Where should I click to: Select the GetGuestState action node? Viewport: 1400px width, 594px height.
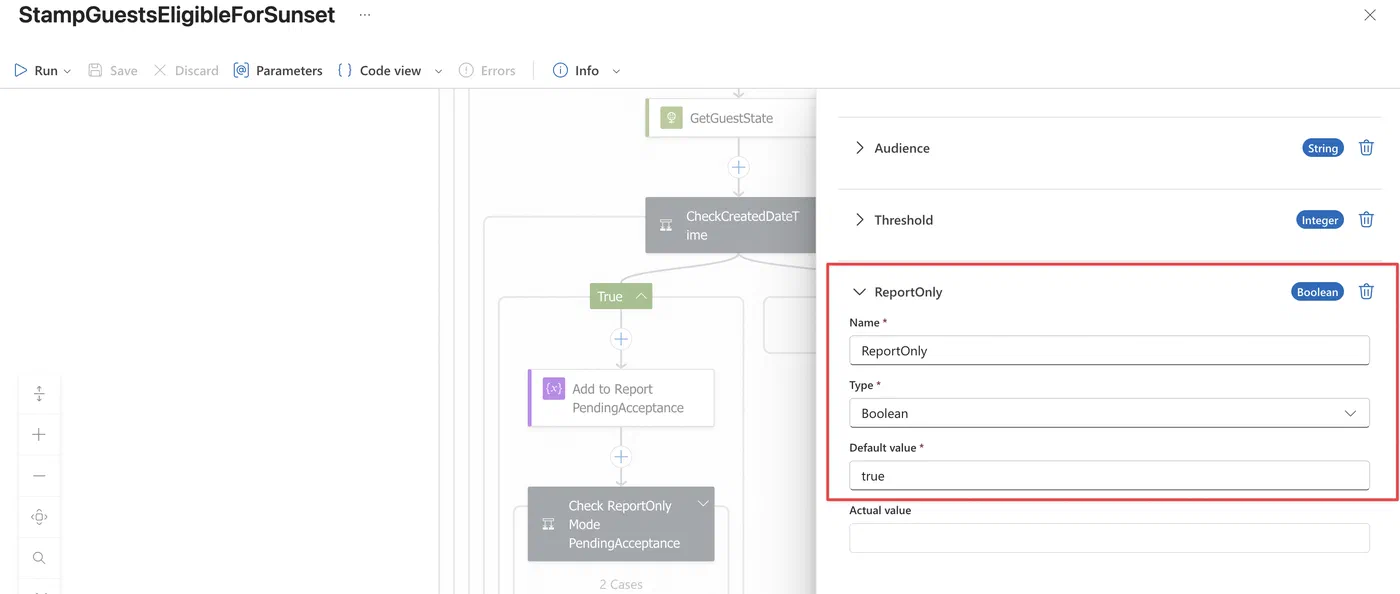coord(731,118)
